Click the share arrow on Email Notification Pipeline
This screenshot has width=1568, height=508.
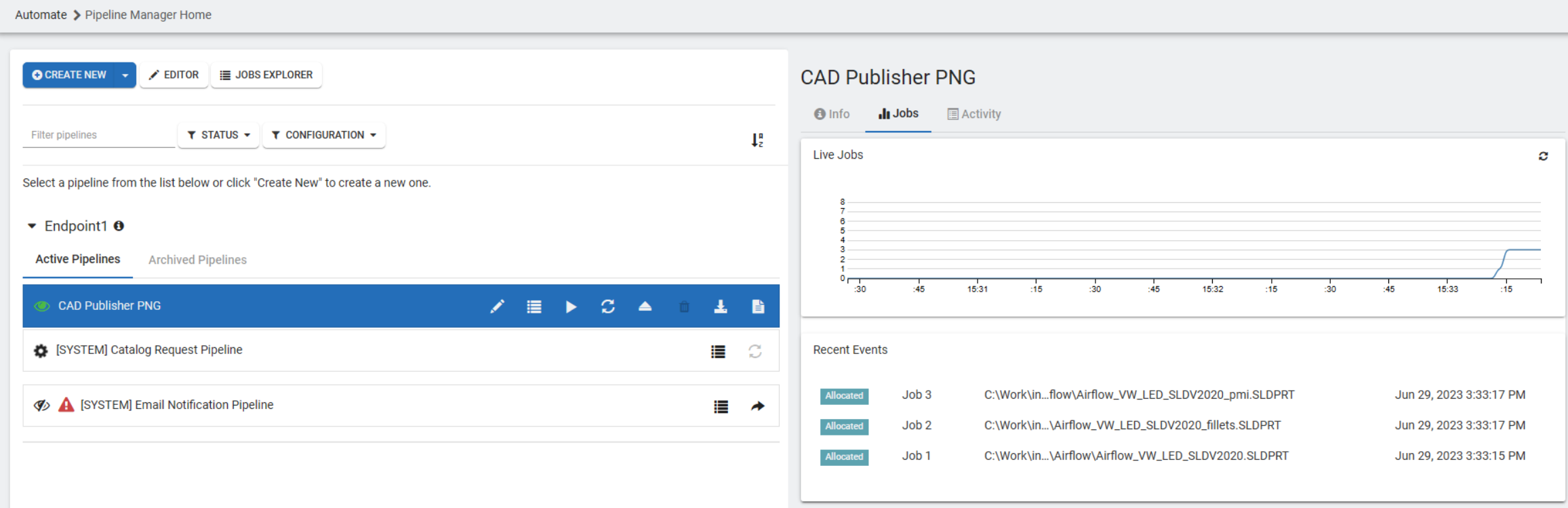point(758,406)
